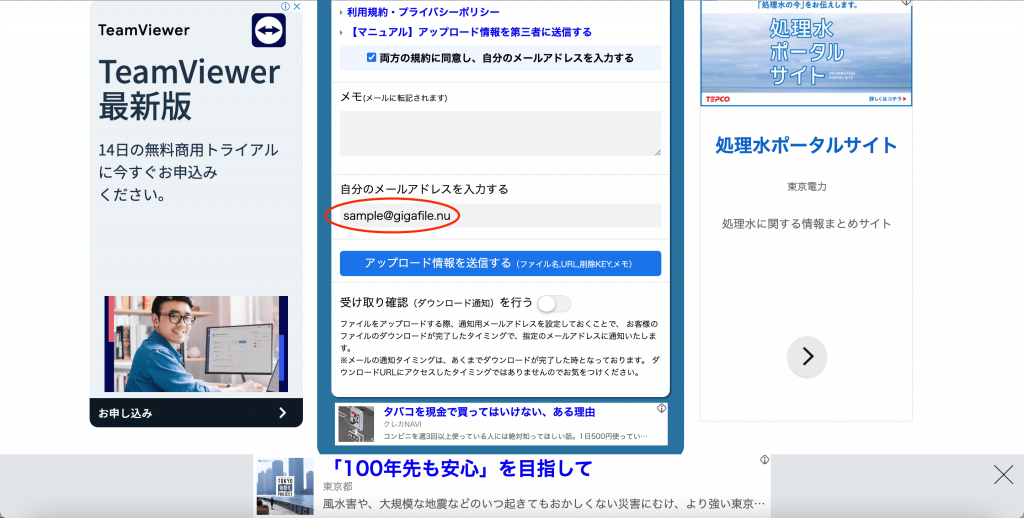Open the tobacco ad AdChoices info icon

(661, 408)
